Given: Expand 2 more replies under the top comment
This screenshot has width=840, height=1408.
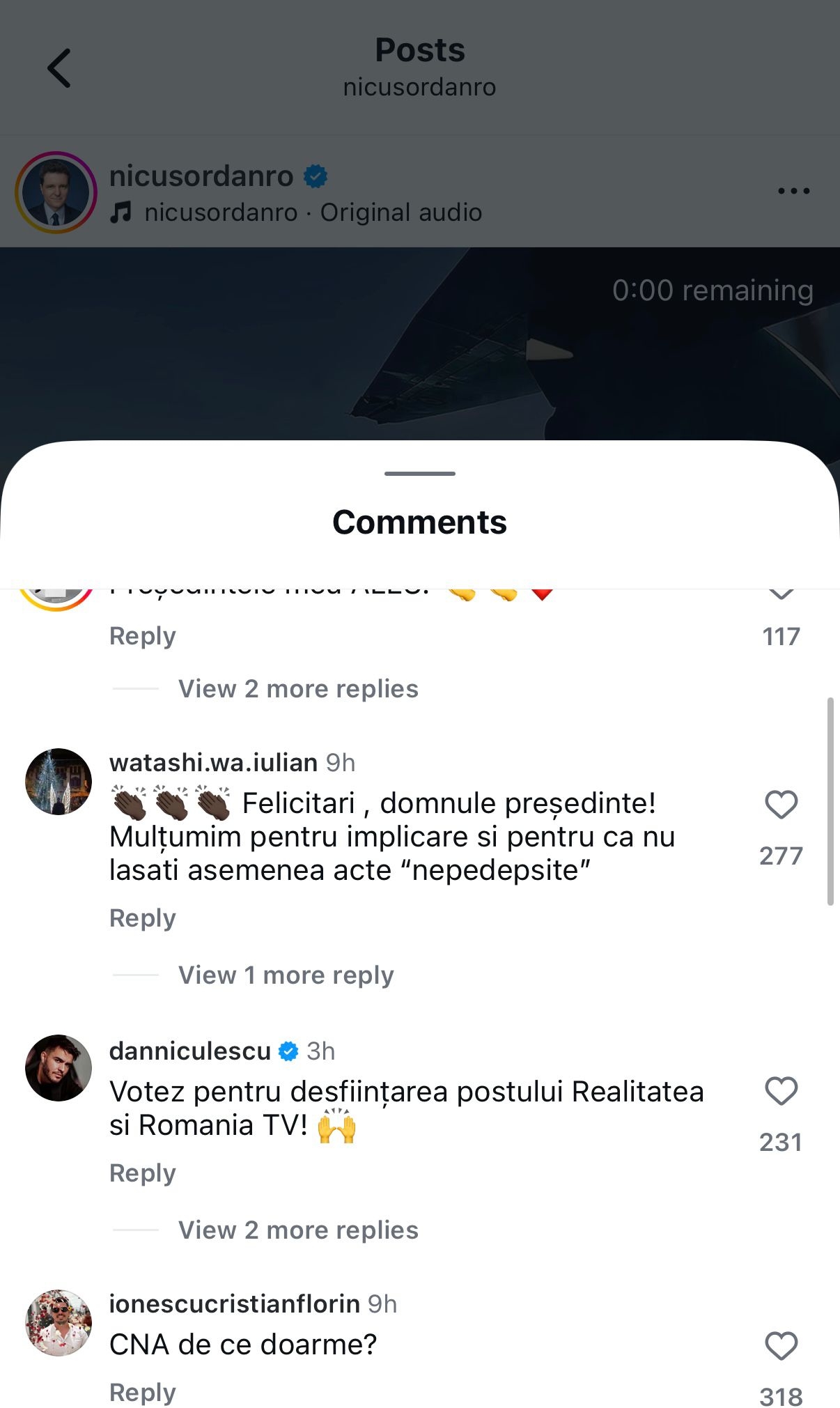Looking at the screenshot, I should tap(298, 688).
